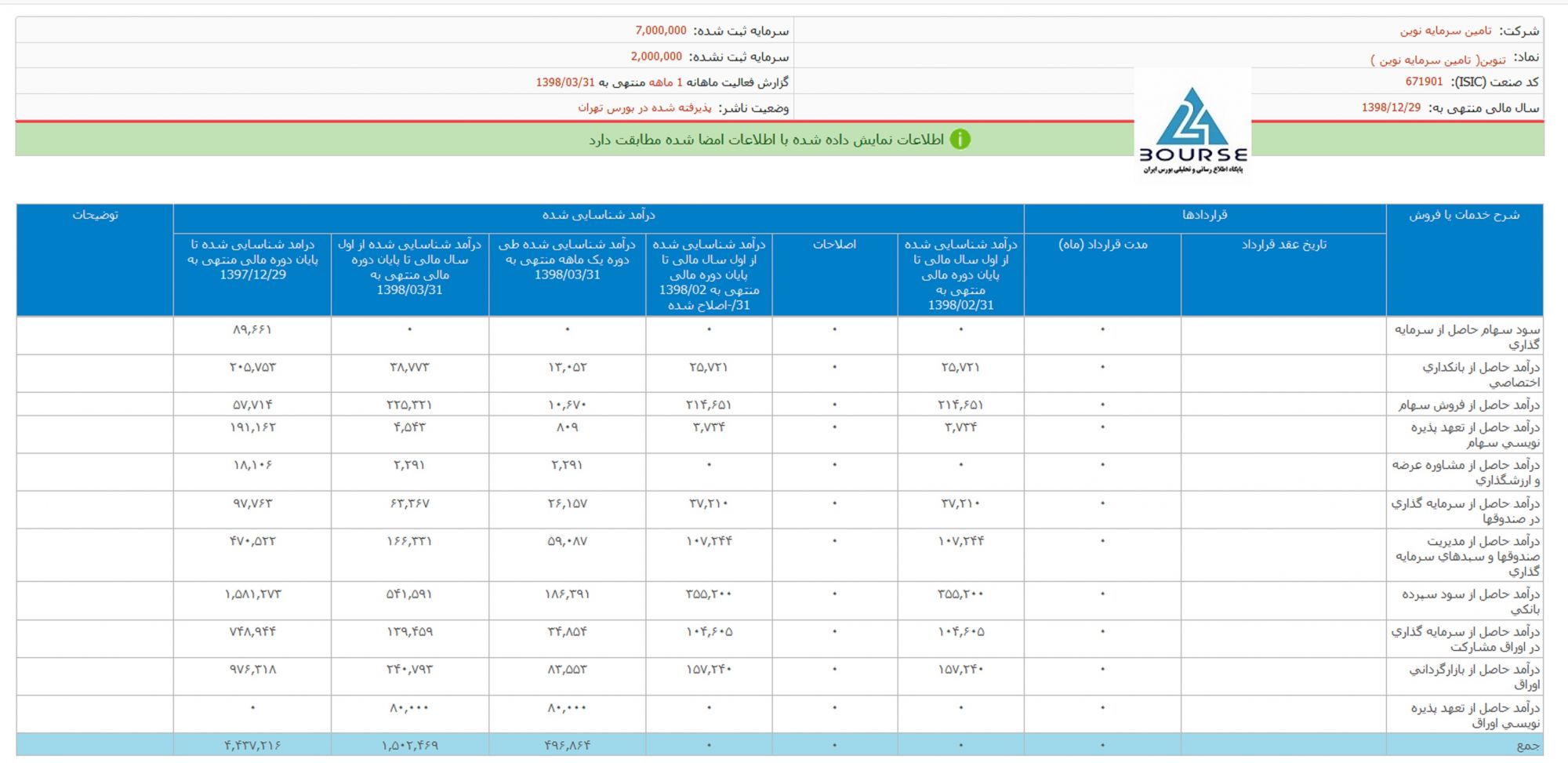This screenshot has height=763, width=1568.
Task: Select the total value ۴,۴۳۷,۲۱۶ in the sum row
Action: click(x=252, y=746)
